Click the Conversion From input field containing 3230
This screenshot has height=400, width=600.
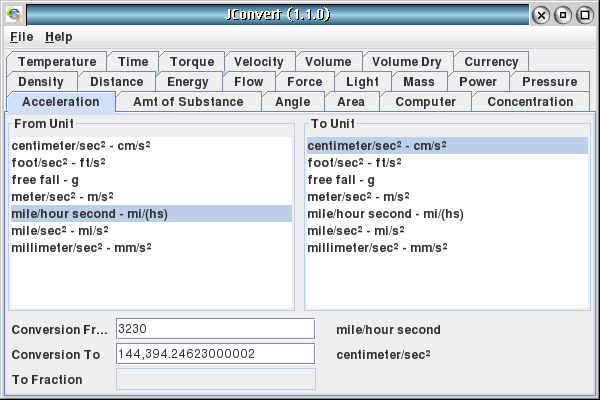(x=215, y=329)
